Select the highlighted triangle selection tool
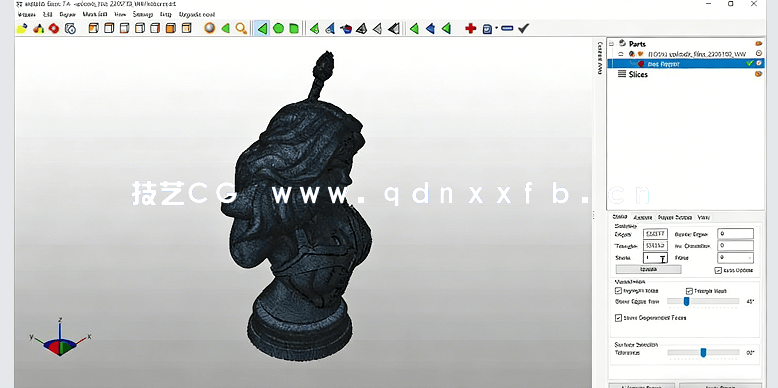The height and width of the screenshot is (388, 778). [x=262, y=28]
